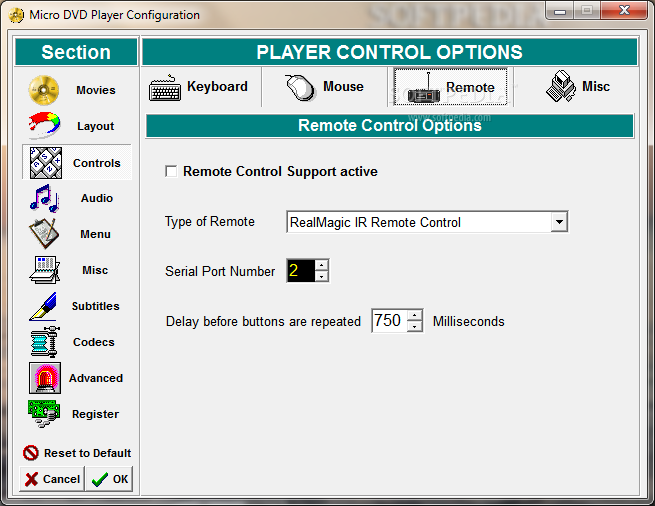Switch to the Misc tab label at top
Image resolution: width=655 pixels, height=506 pixels.
pyautogui.click(x=596, y=86)
